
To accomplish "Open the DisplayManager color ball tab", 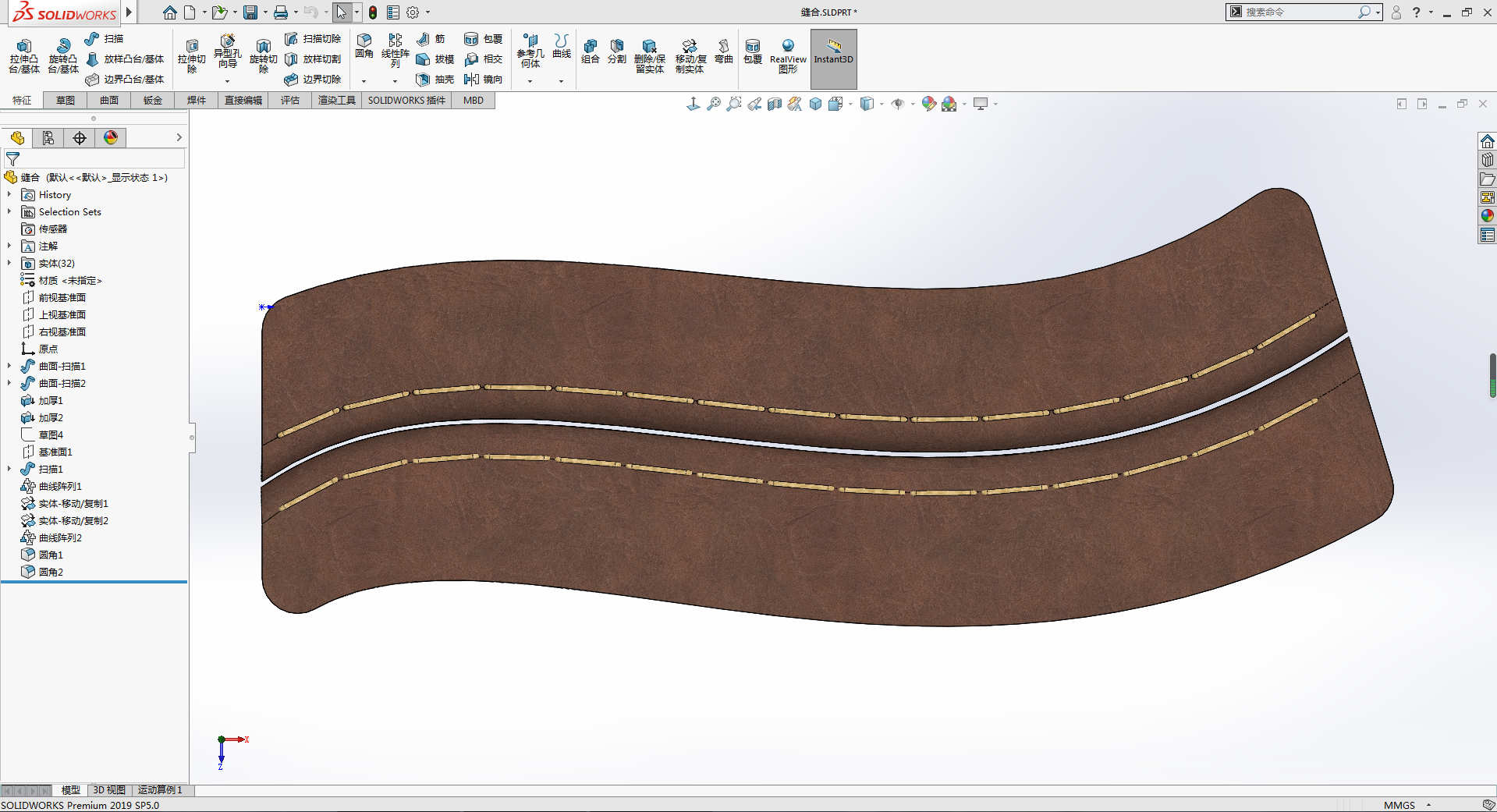I will pos(111,138).
